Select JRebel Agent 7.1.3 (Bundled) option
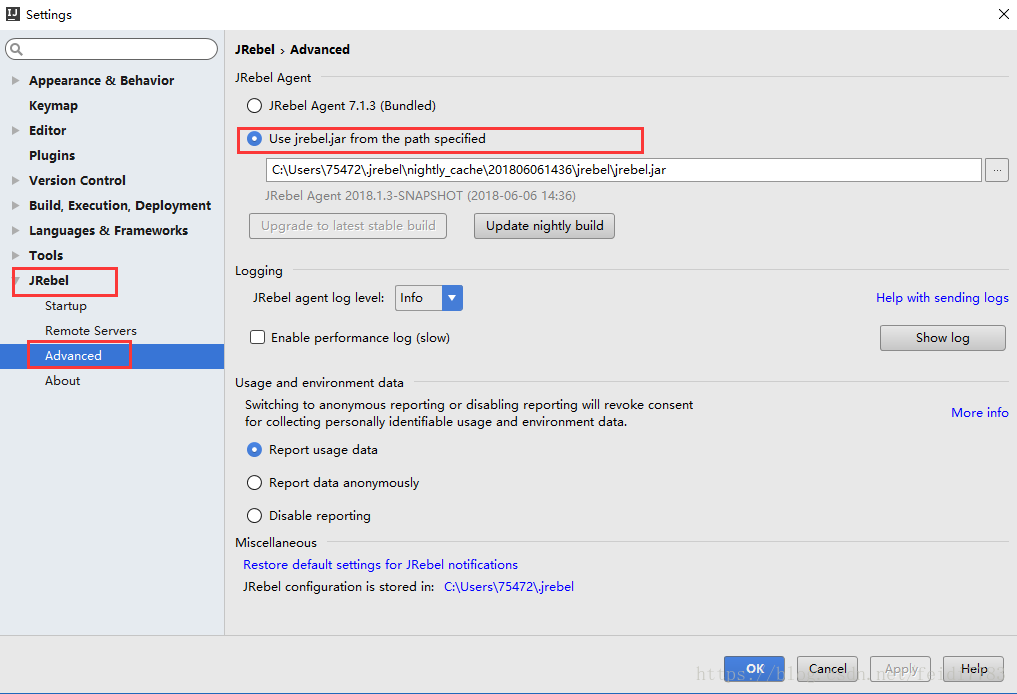The image size is (1017, 694). 255,105
